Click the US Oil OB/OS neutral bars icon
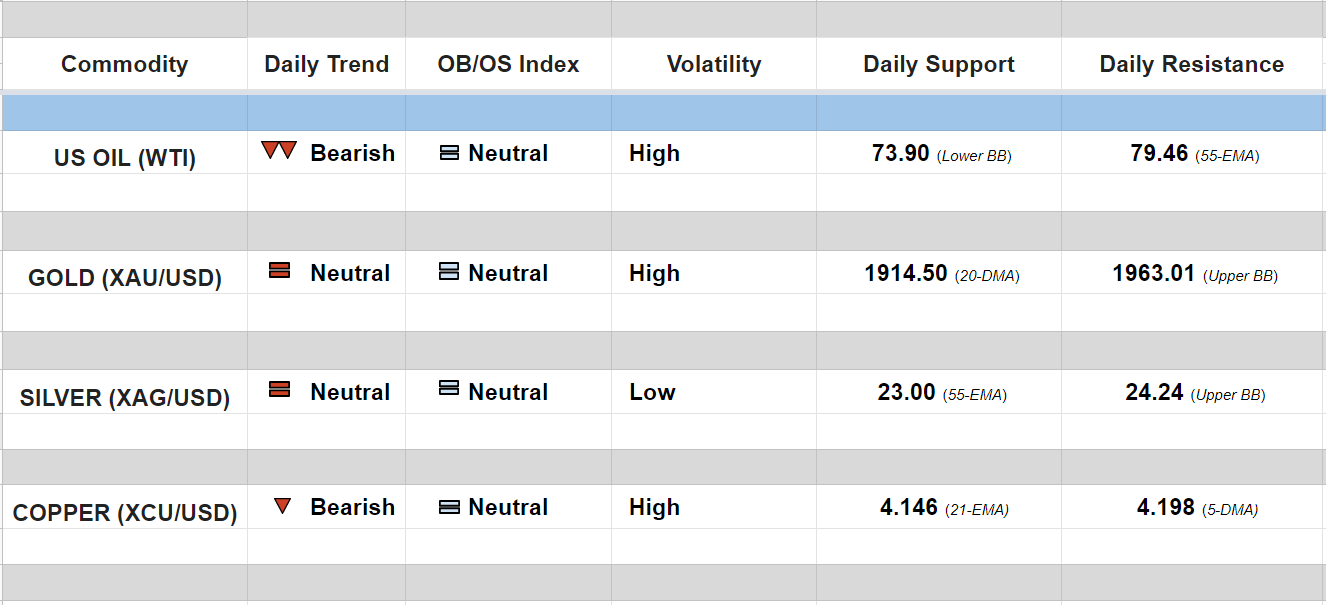The width and height of the screenshot is (1328, 608). [x=449, y=153]
